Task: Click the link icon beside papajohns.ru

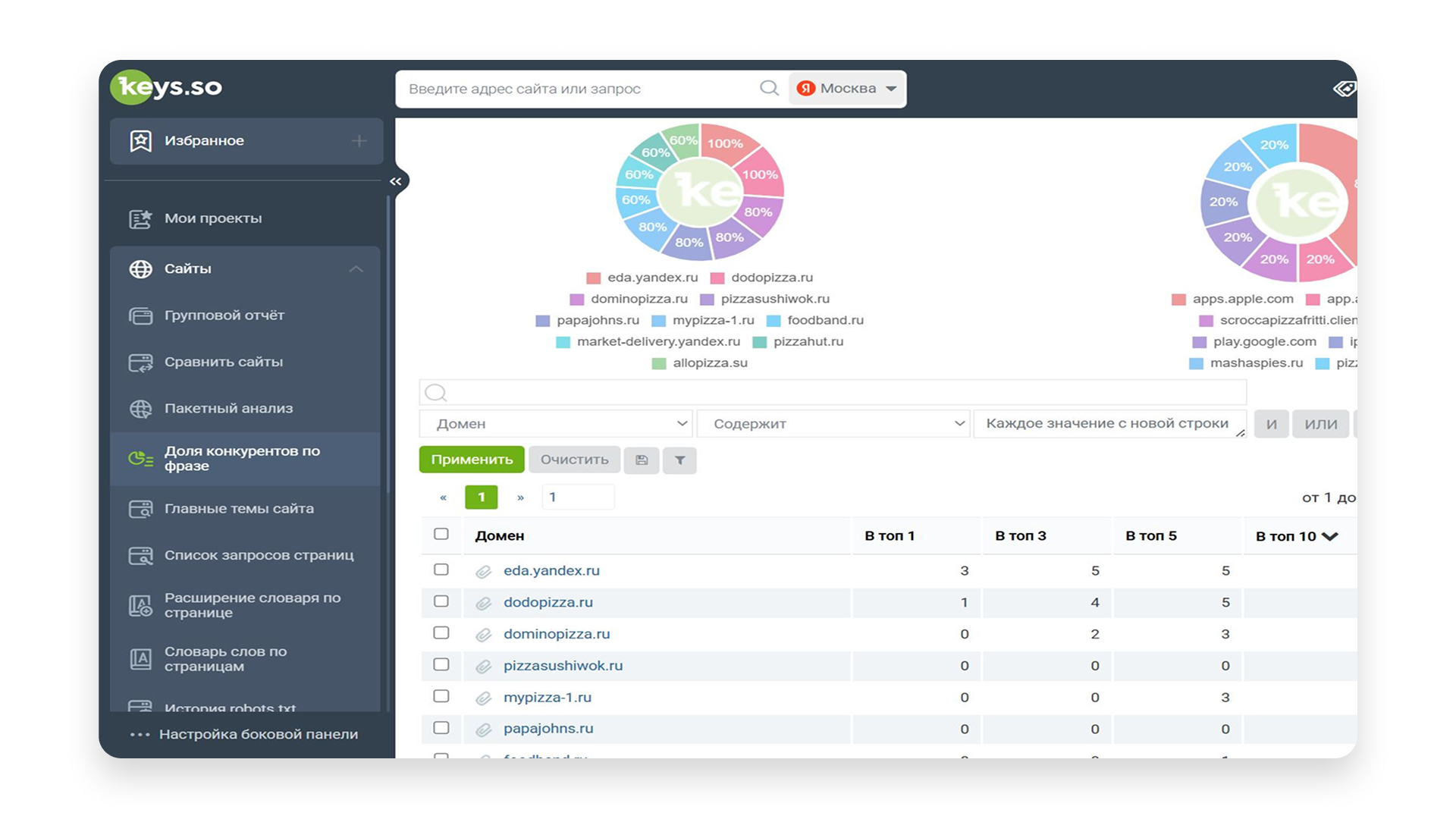Action: click(483, 730)
